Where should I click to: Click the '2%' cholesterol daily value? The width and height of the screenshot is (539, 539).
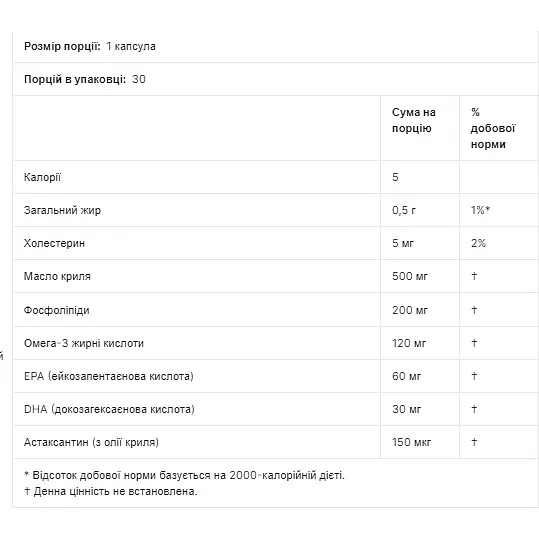pos(478,243)
